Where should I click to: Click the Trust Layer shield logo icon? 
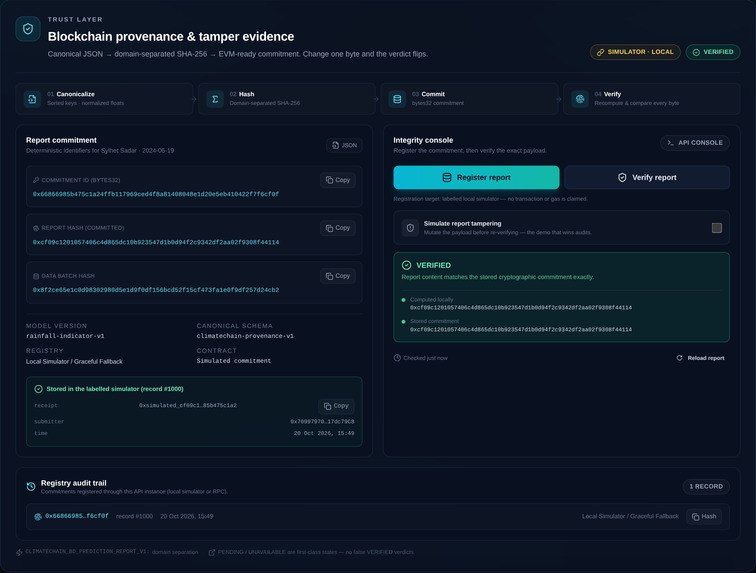point(28,29)
